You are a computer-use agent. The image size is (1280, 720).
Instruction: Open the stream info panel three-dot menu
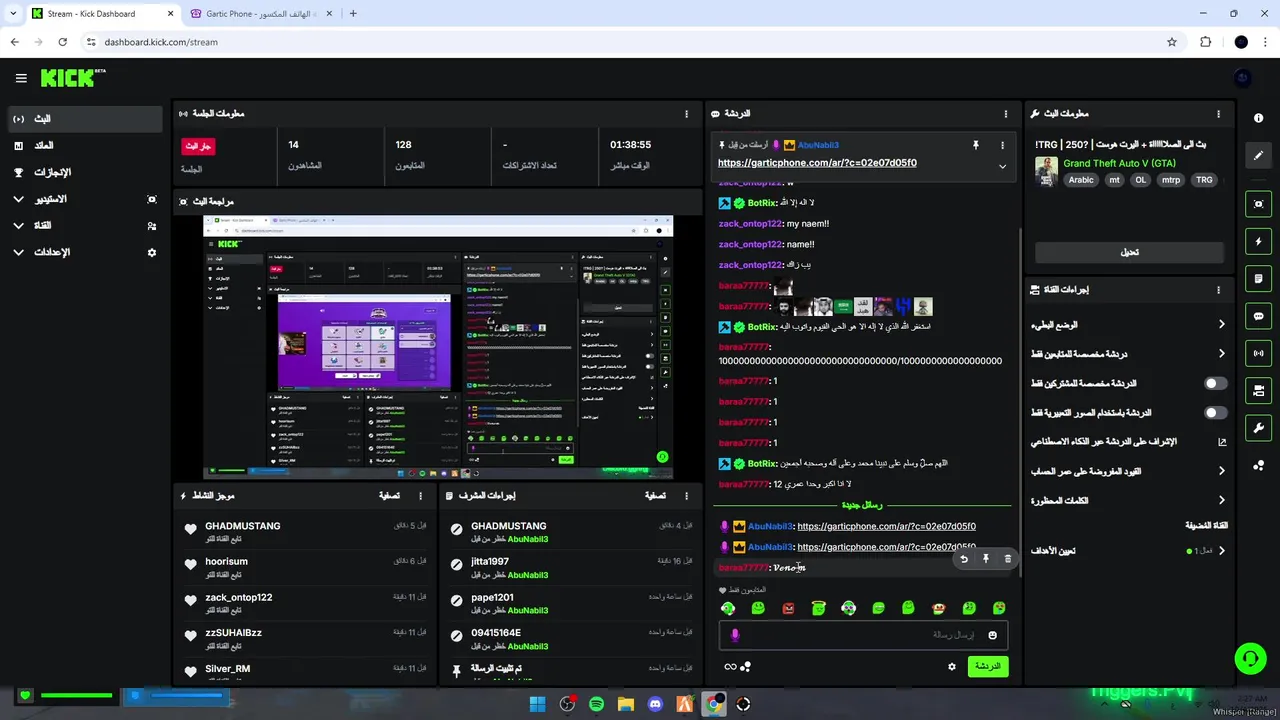coord(1218,114)
